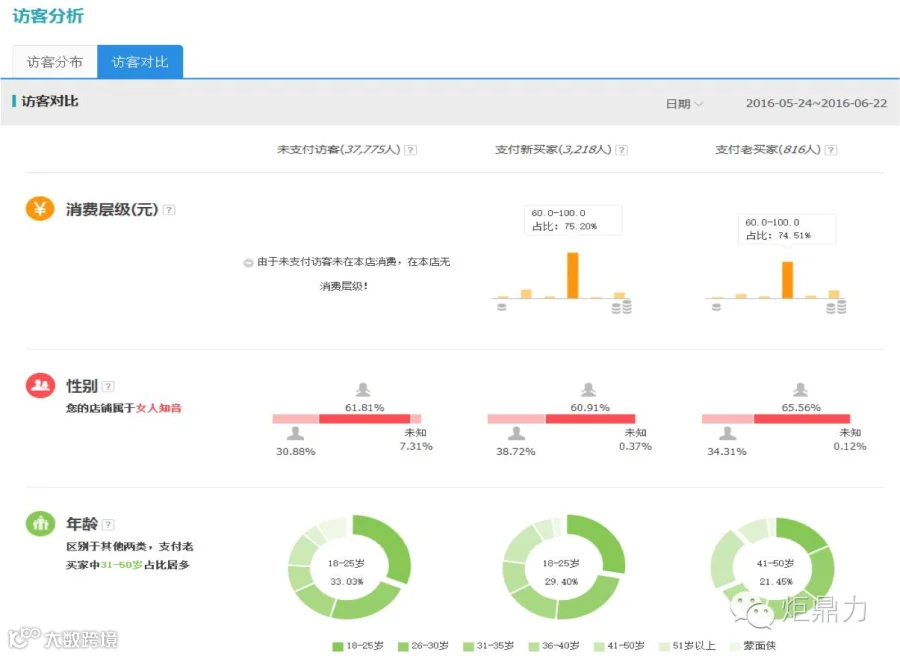Click tallest orange bar in 支付新买家 chart

coord(572,275)
